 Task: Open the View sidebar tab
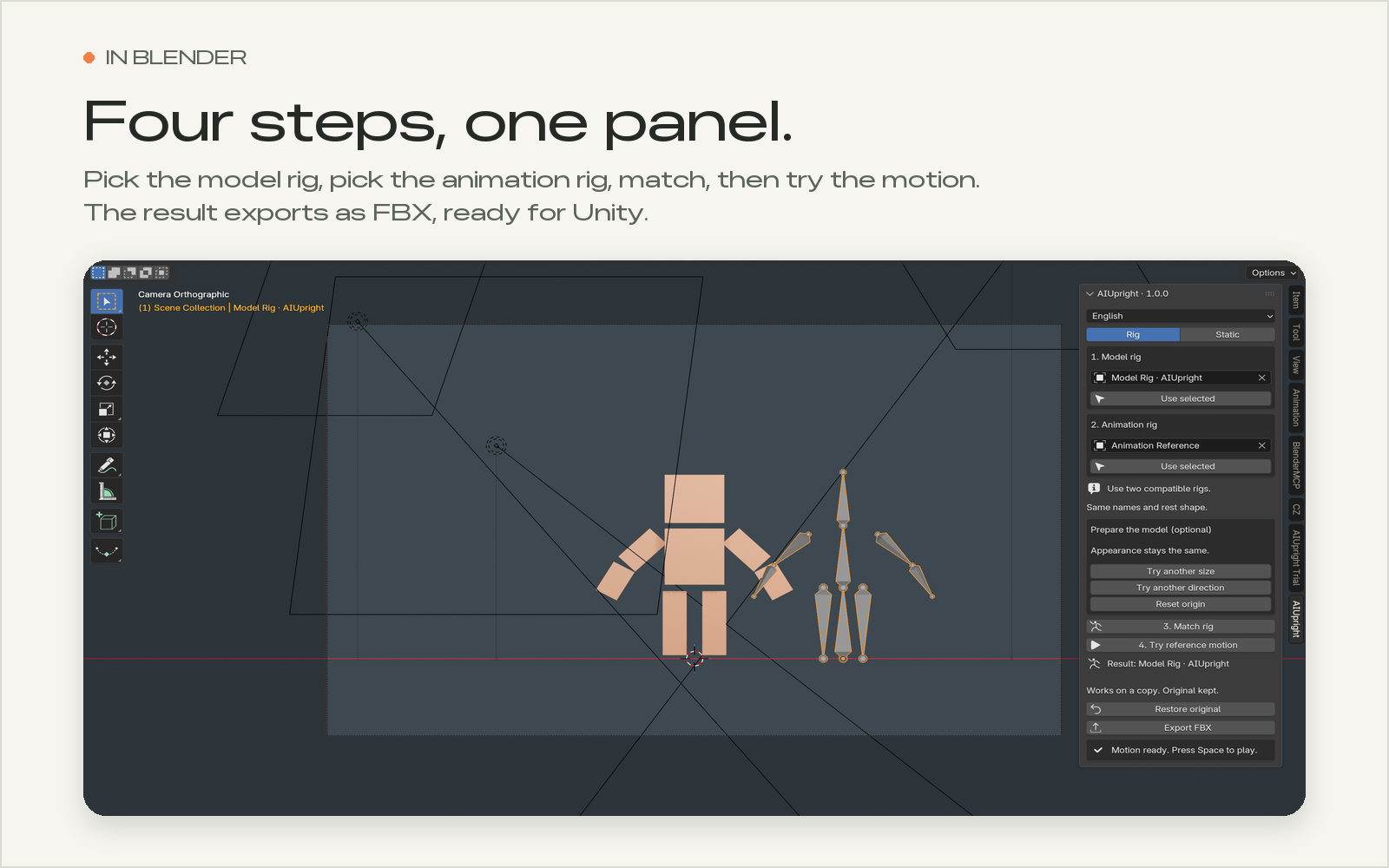pyautogui.click(x=1295, y=365)
